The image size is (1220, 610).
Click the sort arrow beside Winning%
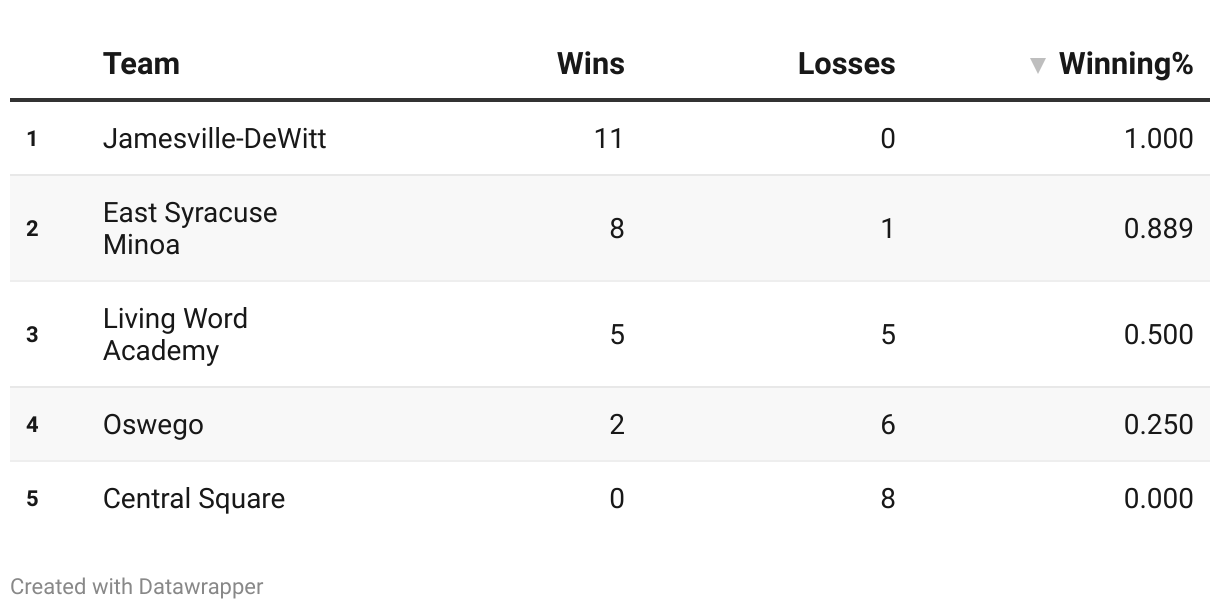click(1038, 65)
